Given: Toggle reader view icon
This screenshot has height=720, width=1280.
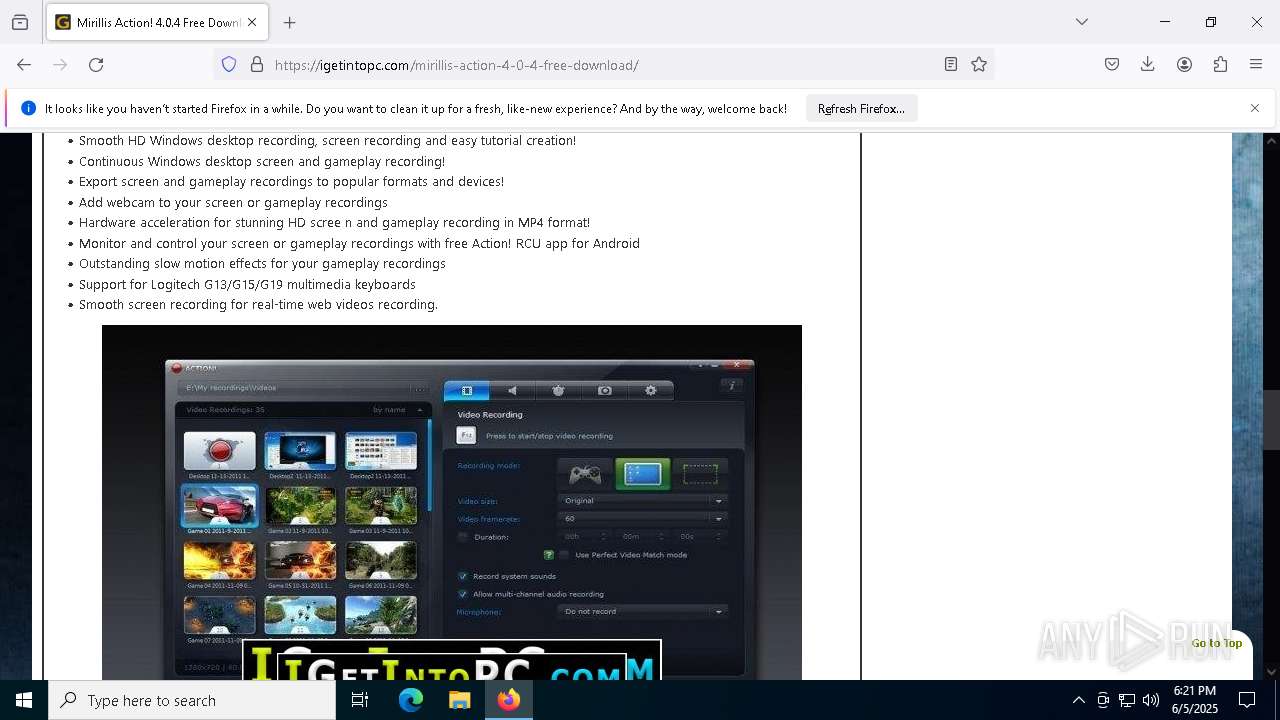Looking at the screenshot, I should click(x=951, y=64).
